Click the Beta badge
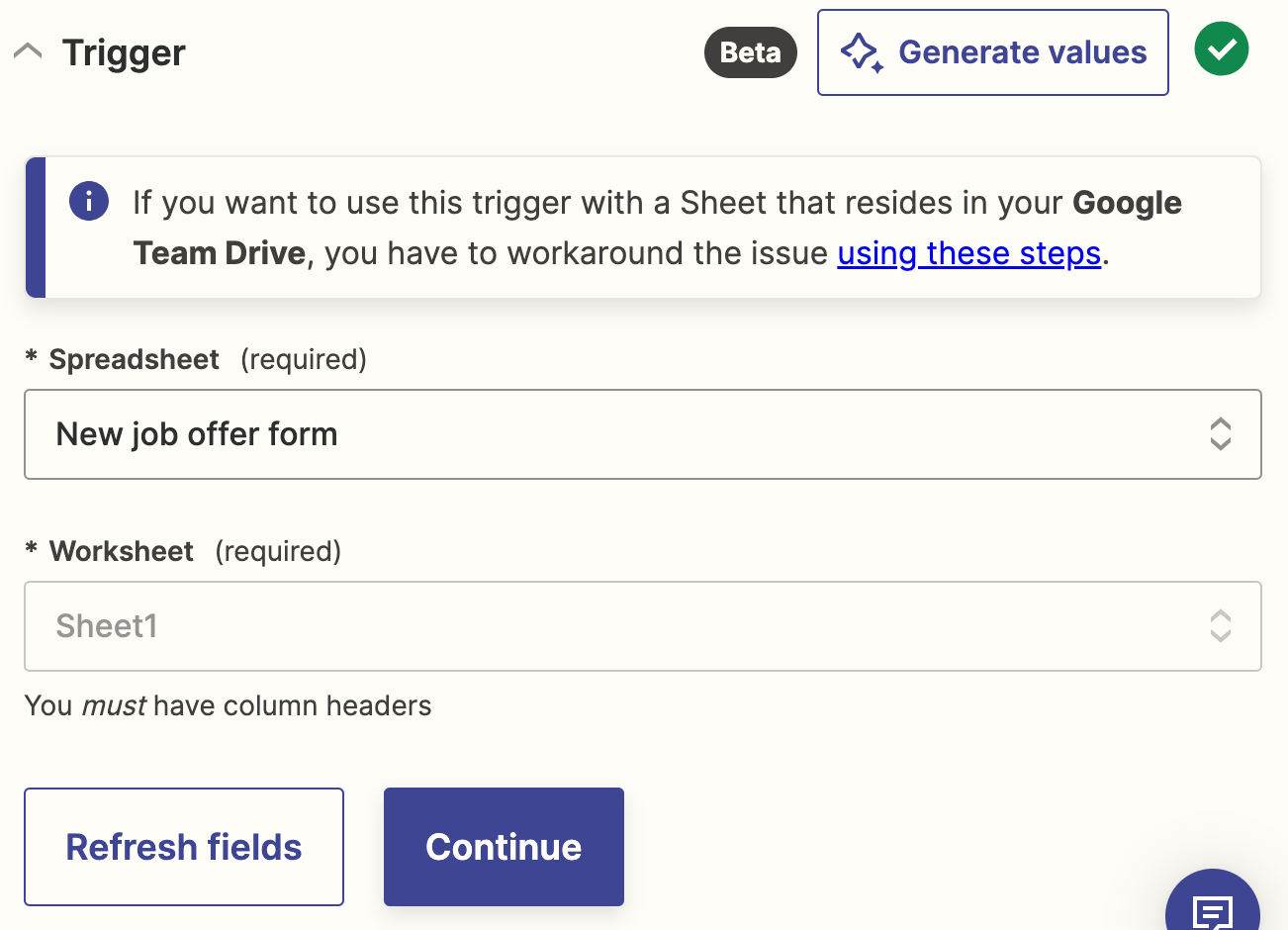 point(750,52)
